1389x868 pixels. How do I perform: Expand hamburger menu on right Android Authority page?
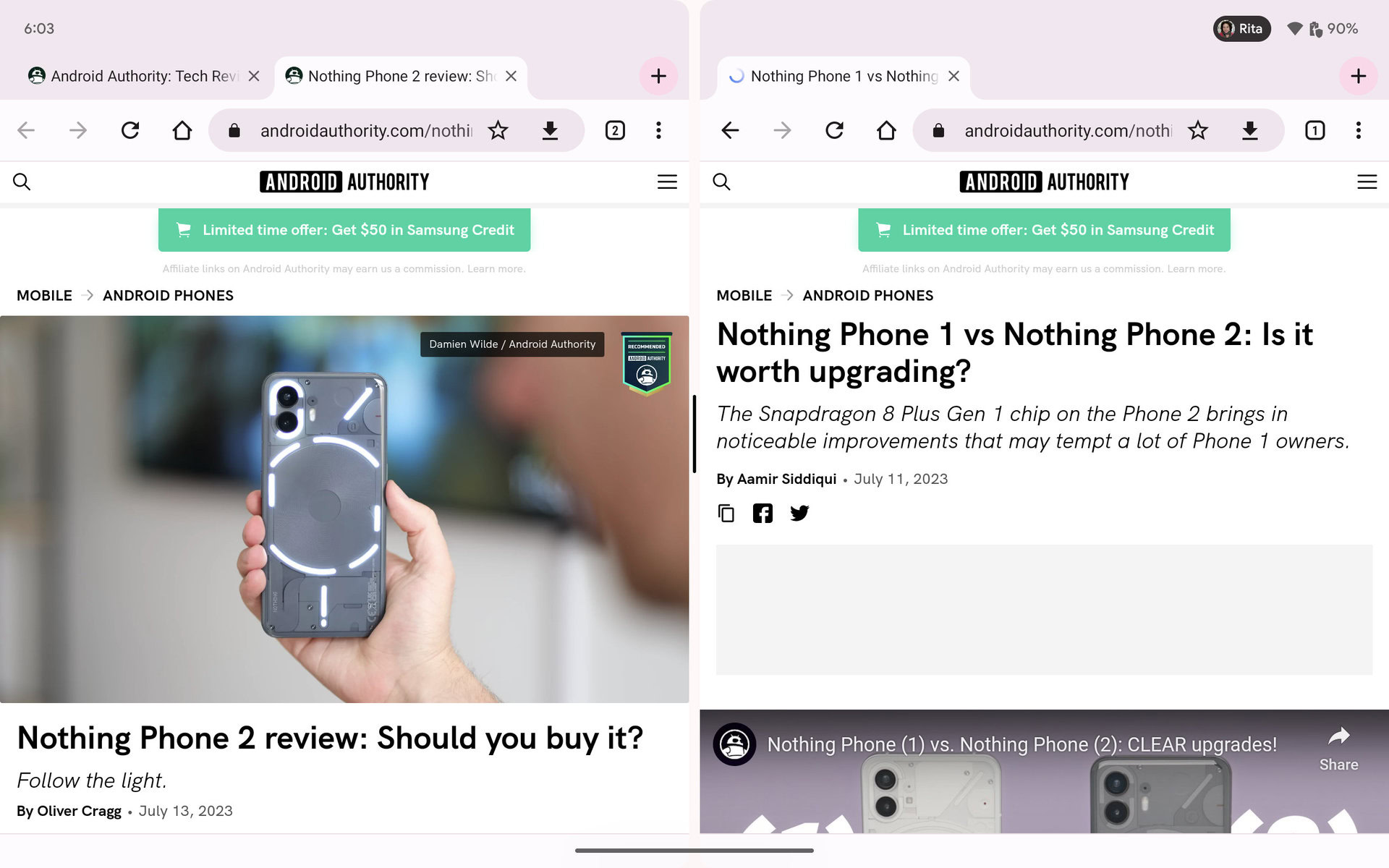pyautogui.click(x=1367, y=182)
